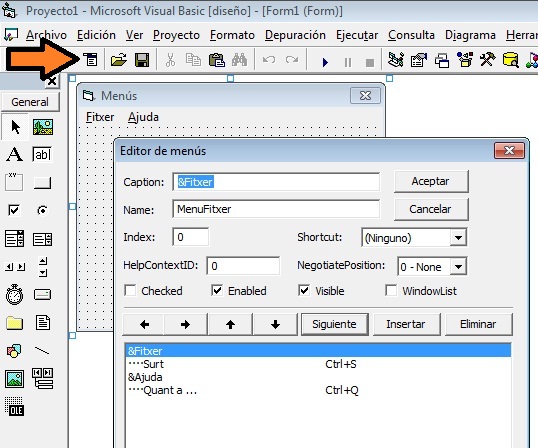This screenshot has height=448, width=538.
Task: Click the Cancelar button
Action: coord(431,209)
